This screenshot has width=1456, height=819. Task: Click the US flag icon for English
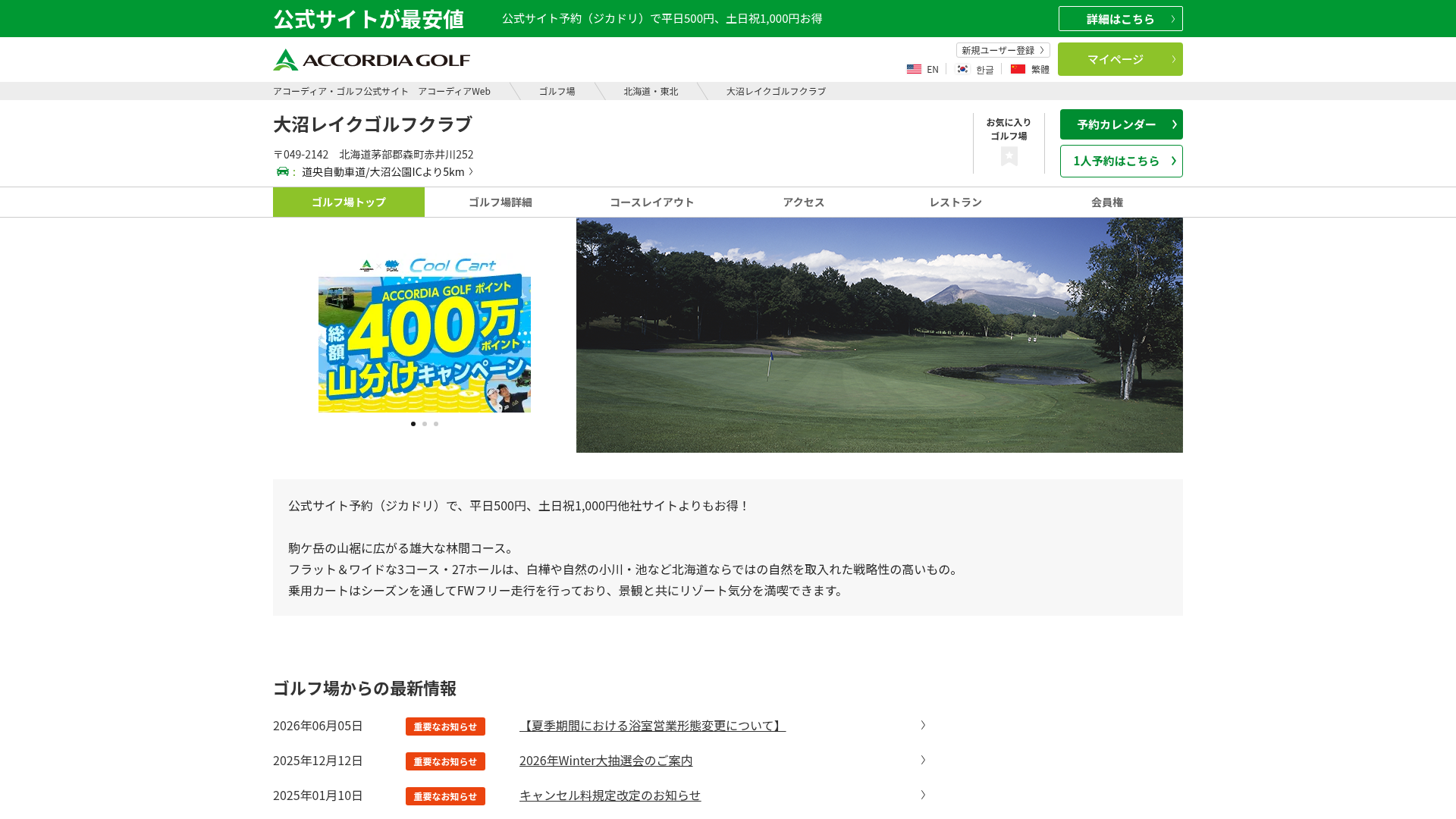click(914, 69)
